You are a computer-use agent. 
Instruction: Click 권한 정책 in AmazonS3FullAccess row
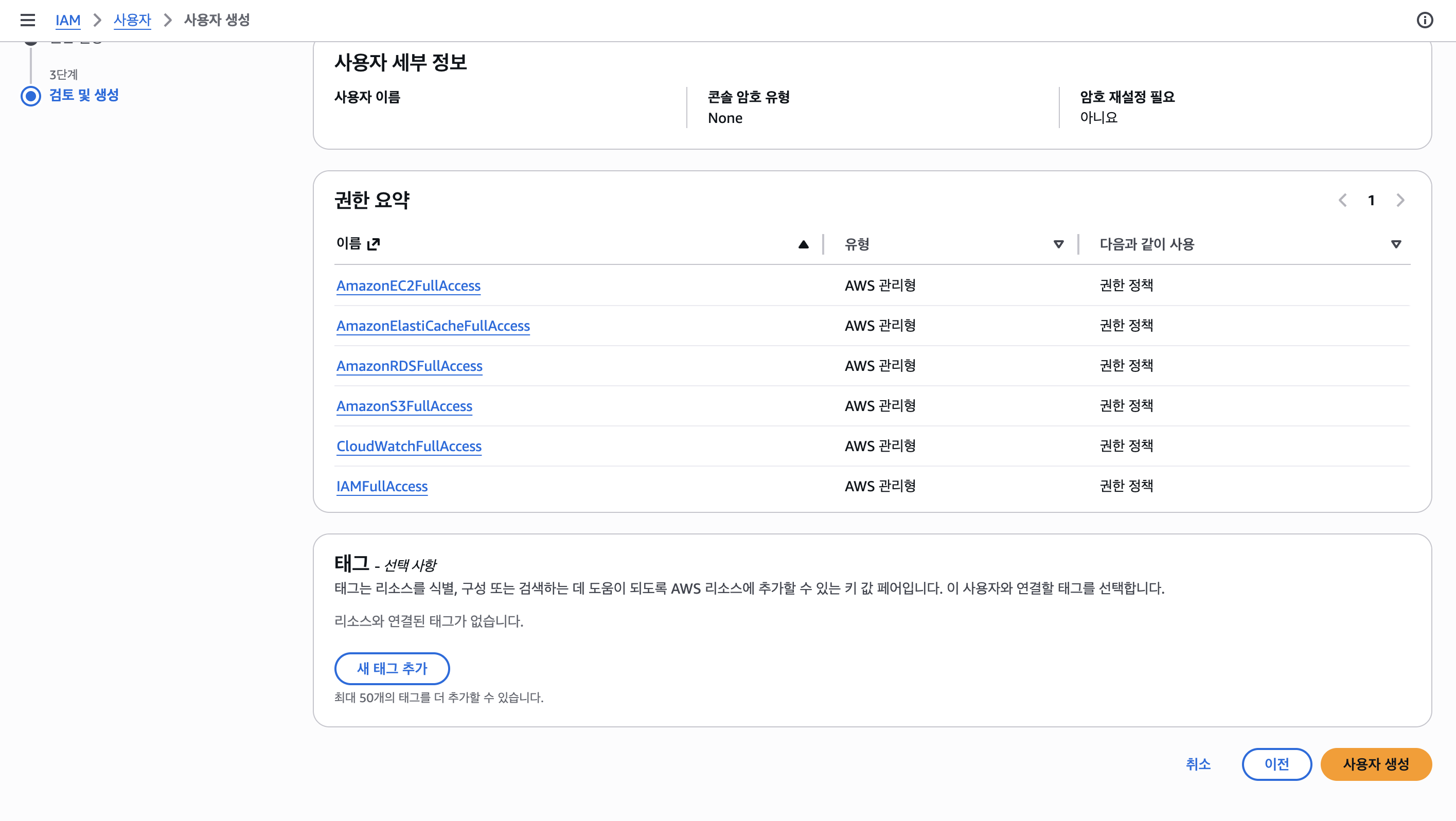(x=1127, y=406)
